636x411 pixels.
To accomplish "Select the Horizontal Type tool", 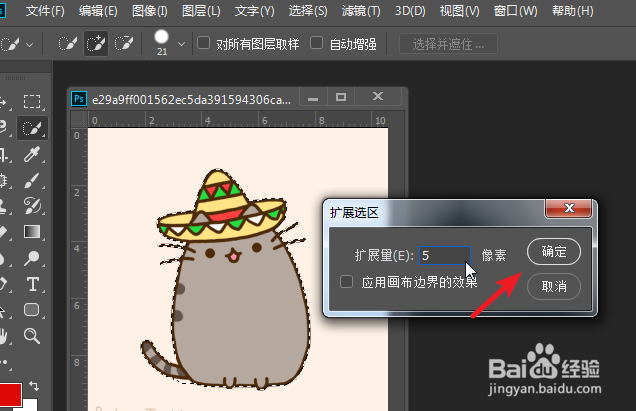I will click(32, 284).
